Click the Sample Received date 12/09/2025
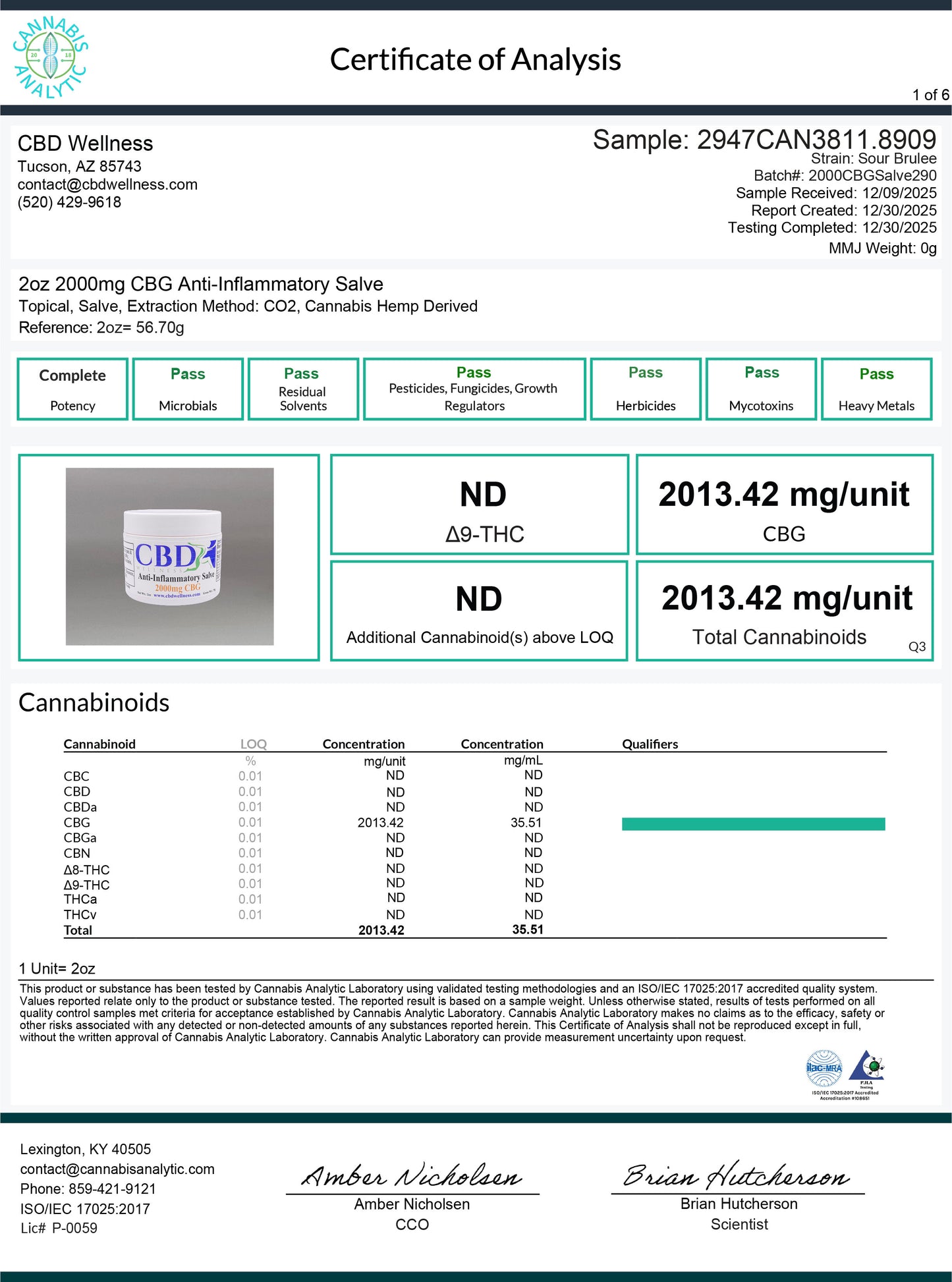The width and height of the screenshot is (952, 1282). [899, 193]
